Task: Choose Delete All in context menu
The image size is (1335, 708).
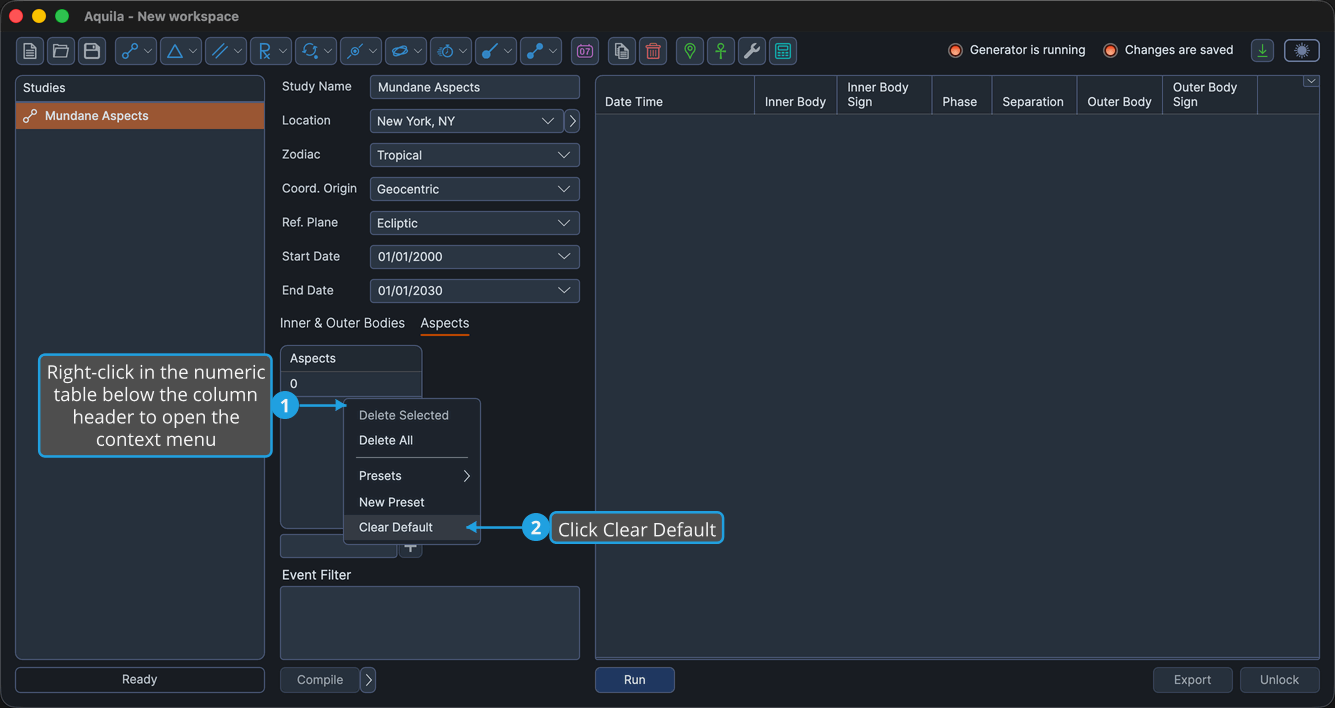Action: coord(386,440)
